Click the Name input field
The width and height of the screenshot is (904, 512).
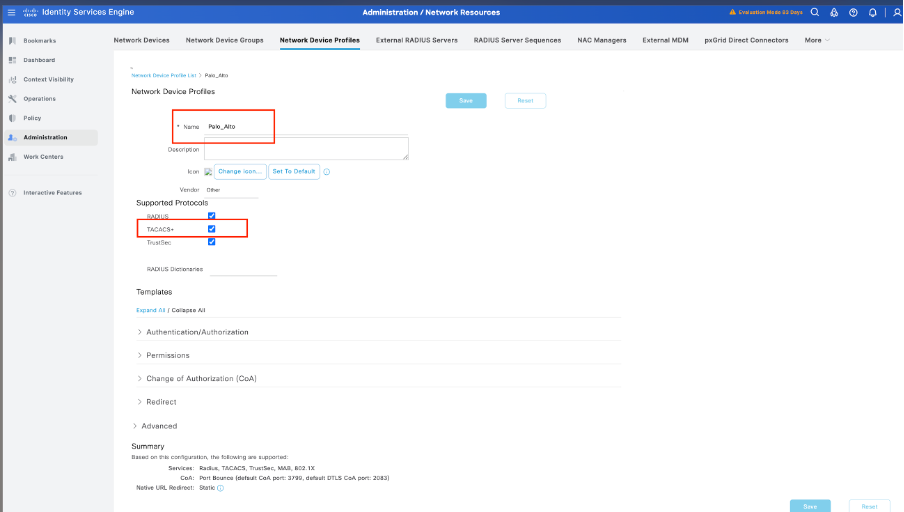point(306,127)
